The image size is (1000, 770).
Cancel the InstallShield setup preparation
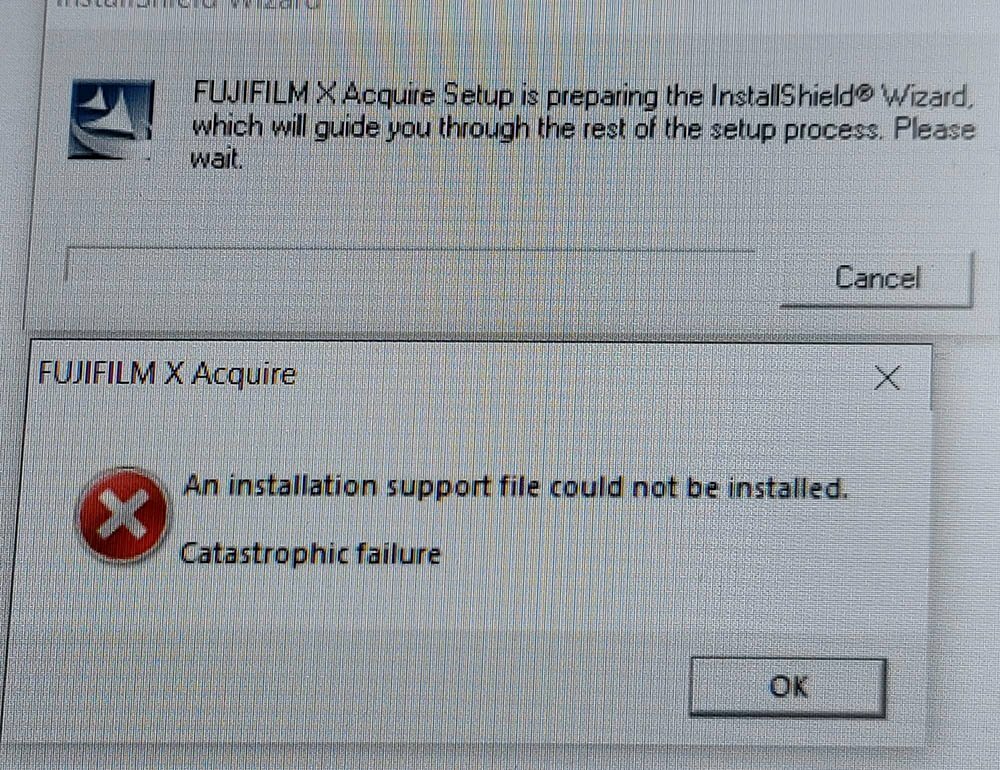pyautogui.click(x=877, y=279)
